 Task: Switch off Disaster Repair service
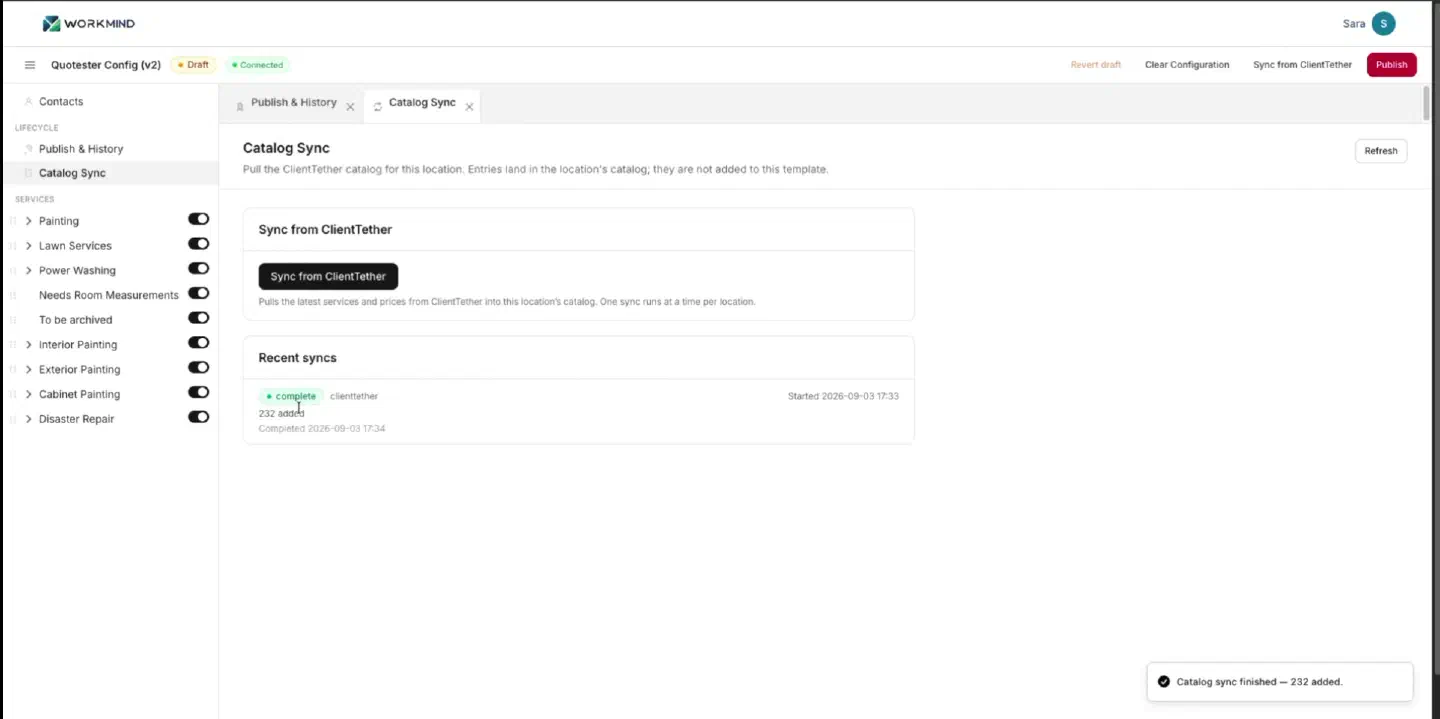point(199,417)
